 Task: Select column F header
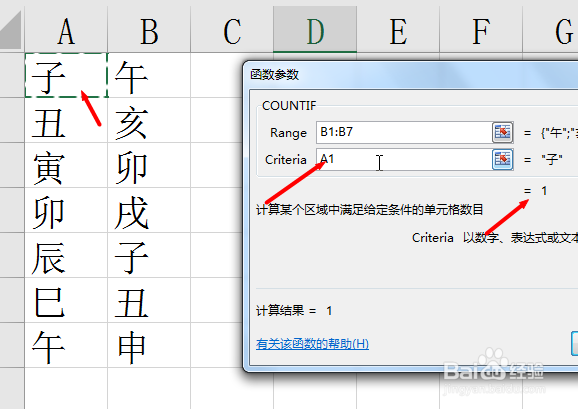point(481,29)
